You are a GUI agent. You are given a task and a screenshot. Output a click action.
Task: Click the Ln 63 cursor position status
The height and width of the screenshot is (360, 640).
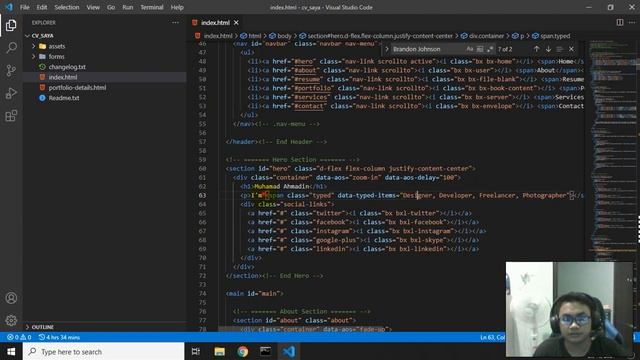[493, 338]
